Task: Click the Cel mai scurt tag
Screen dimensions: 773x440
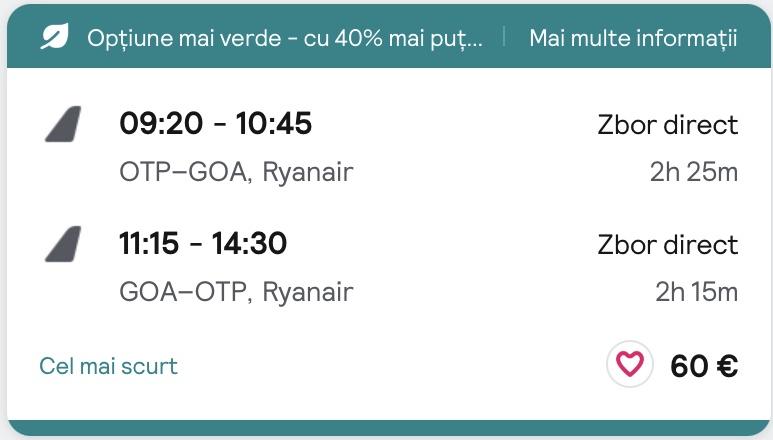Action: (x=109, y=366)
